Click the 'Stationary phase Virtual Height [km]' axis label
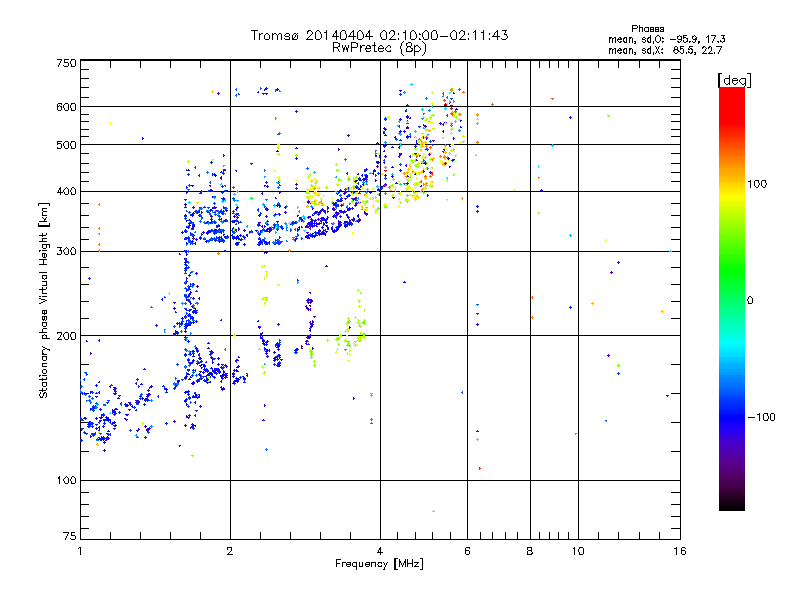Screen dimensions: 800x600 (x=44, y=300)
